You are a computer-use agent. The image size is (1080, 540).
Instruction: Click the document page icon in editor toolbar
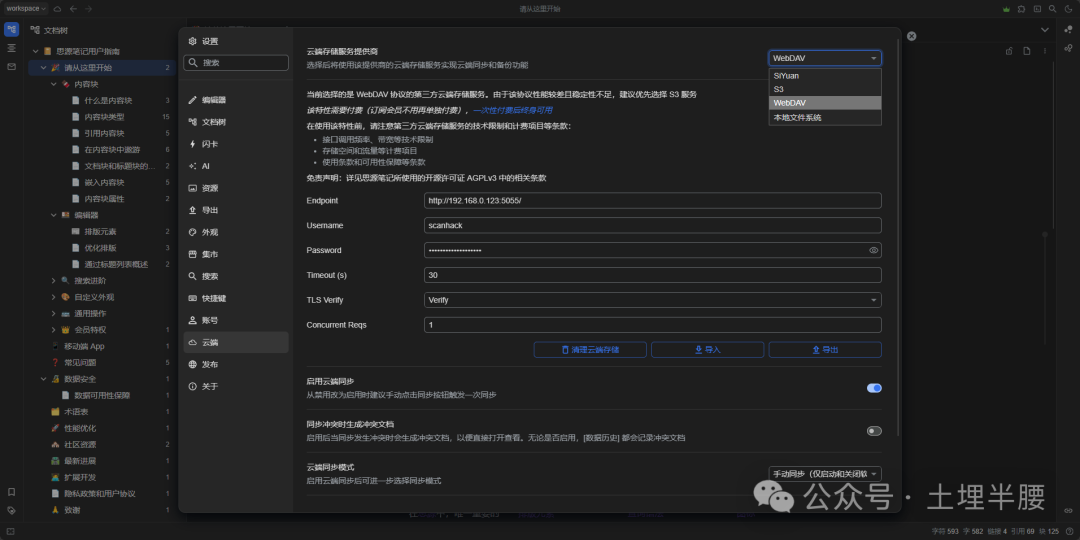coord(1027,51)
